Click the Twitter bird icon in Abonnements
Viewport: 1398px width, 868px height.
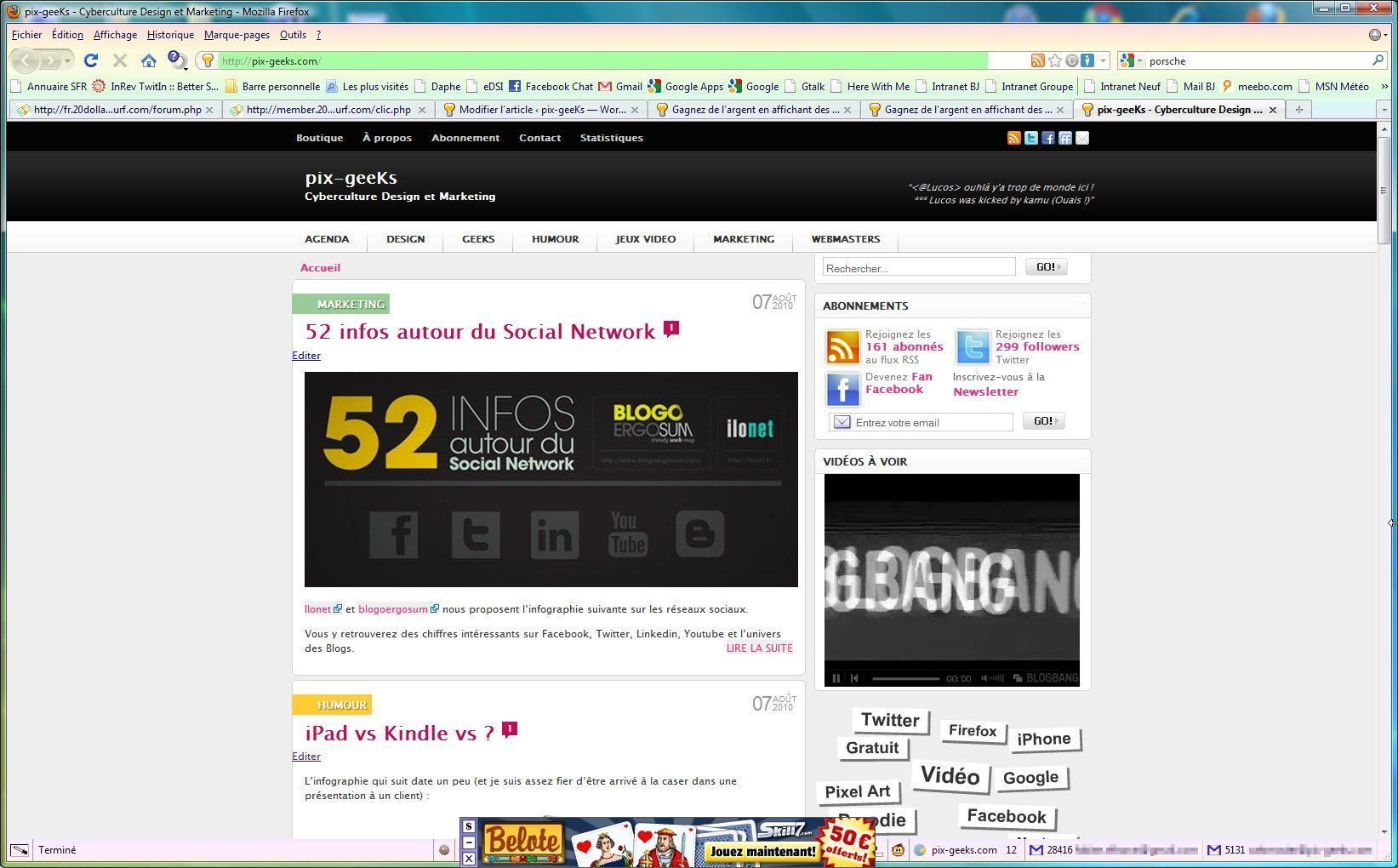[x=973, y=347]
